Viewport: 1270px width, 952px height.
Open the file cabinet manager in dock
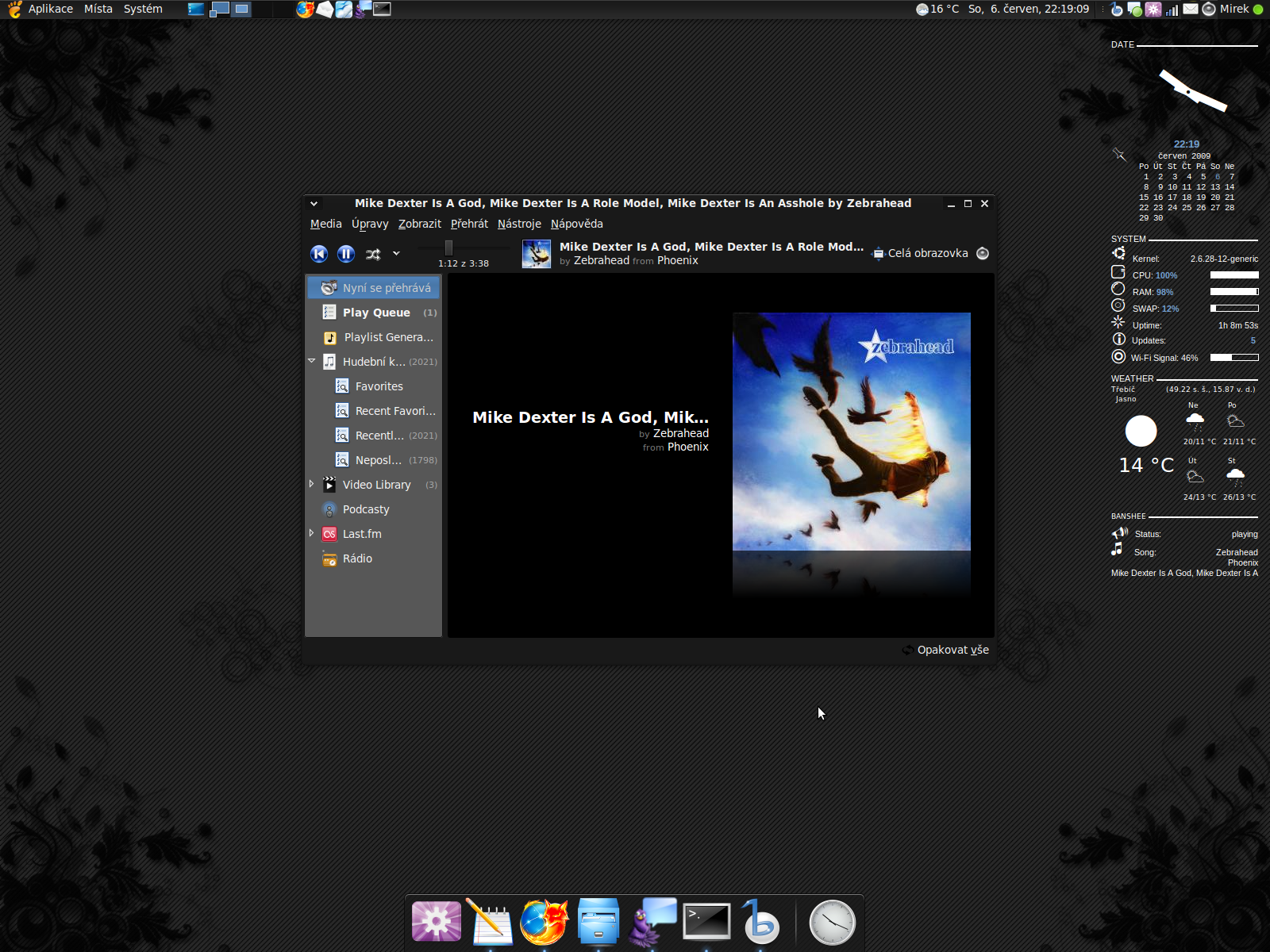coord(598,921)
